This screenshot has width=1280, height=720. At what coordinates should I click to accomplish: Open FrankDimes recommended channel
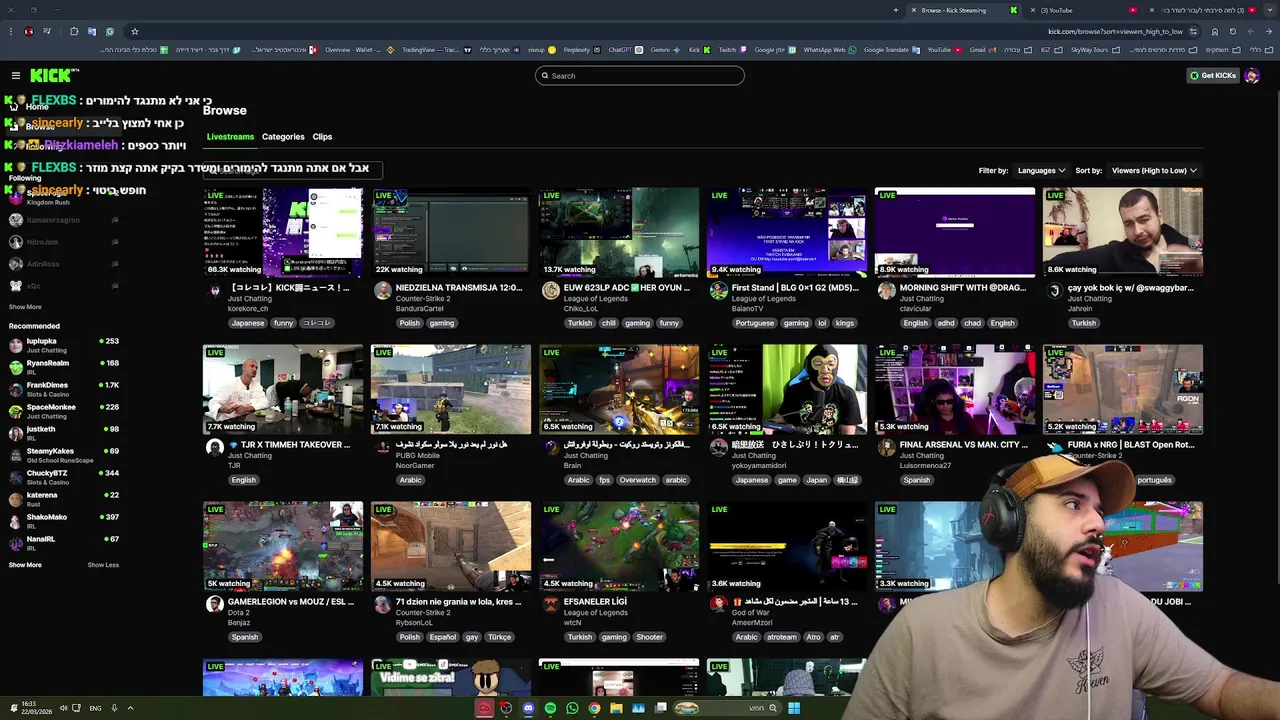tap(62, 389)
